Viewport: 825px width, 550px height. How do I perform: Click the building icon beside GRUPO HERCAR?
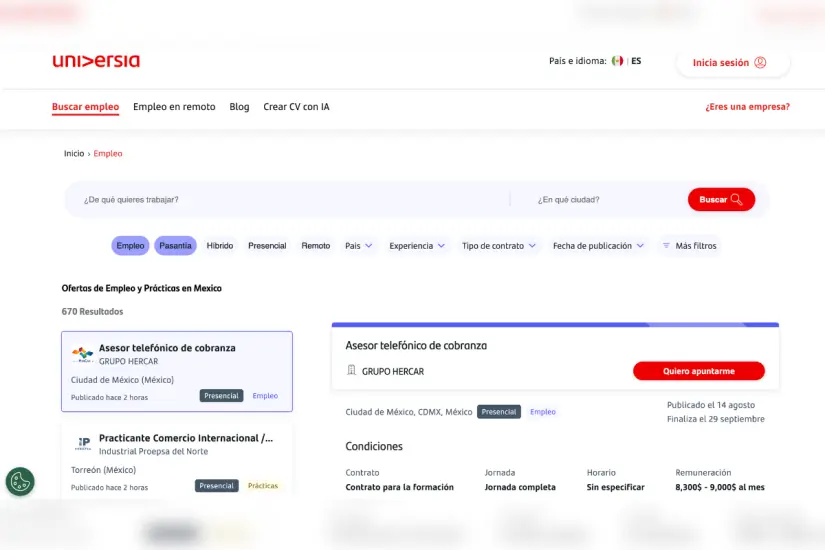[351, 371]
